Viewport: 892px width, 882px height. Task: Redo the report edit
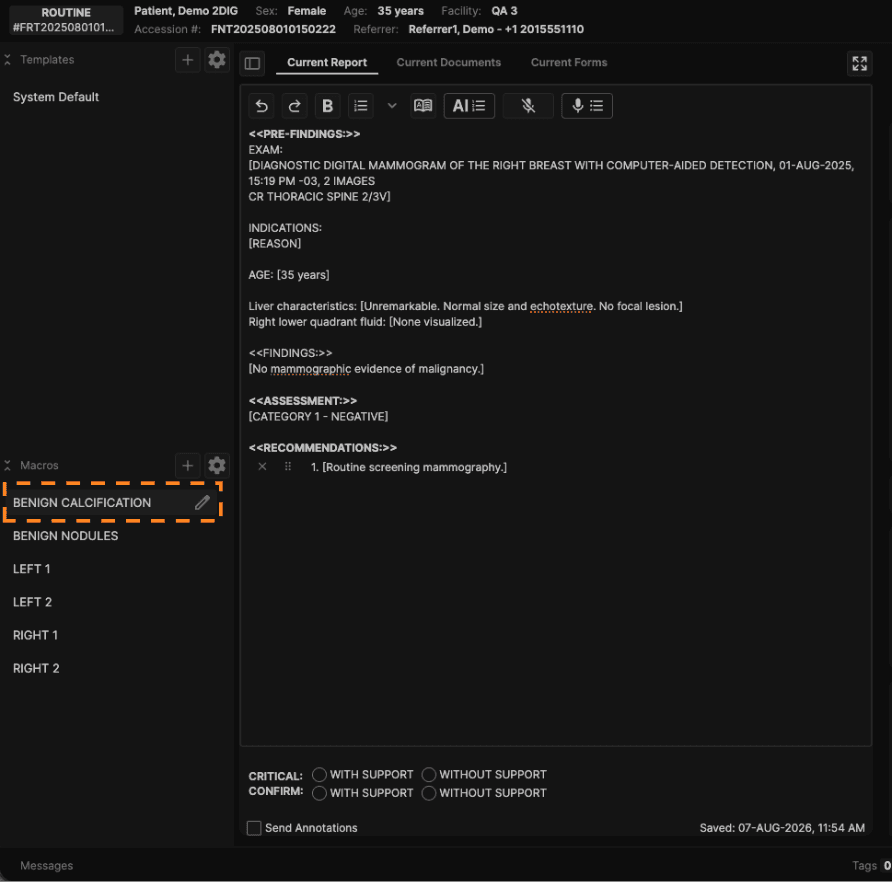tap(295, 106)
